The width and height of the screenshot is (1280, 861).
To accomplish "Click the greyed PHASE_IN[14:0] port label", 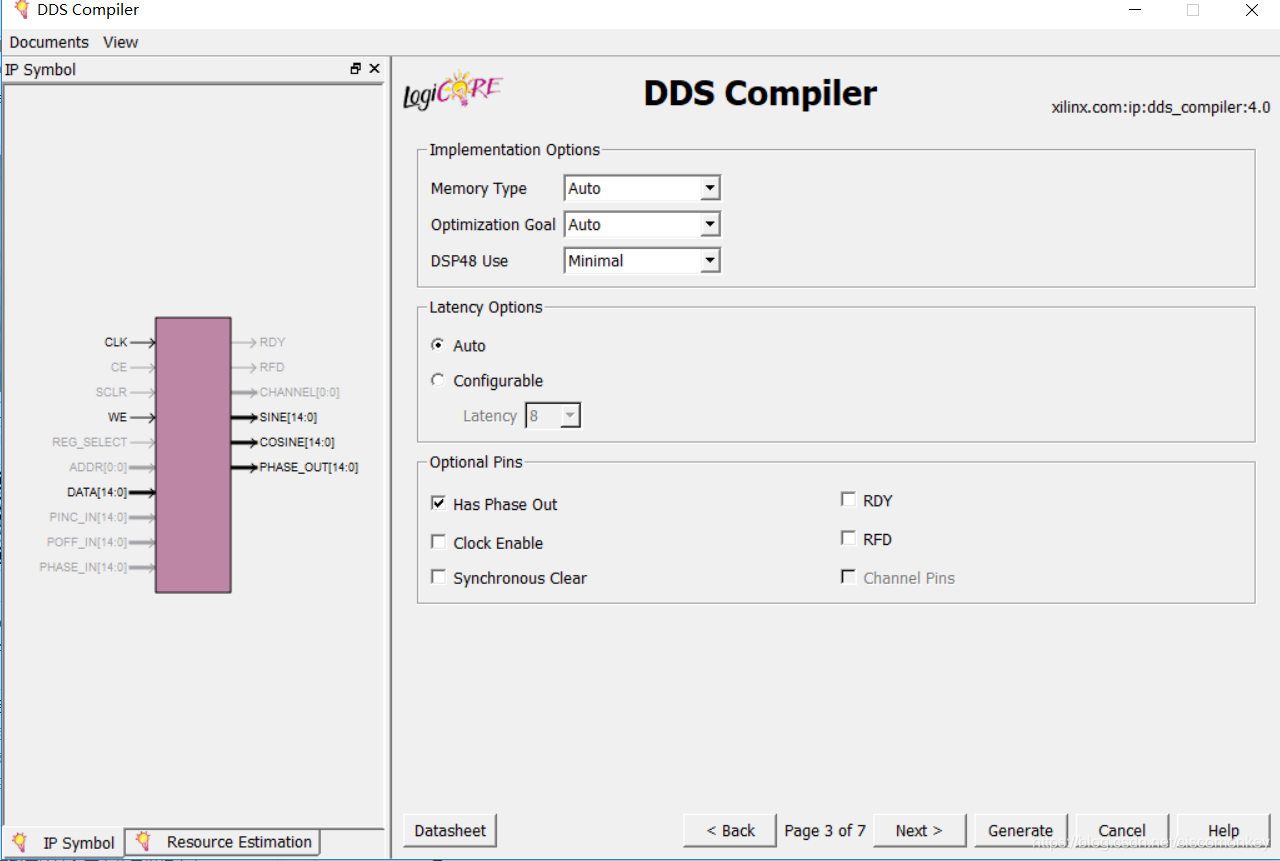I will [x=83, y=567].
